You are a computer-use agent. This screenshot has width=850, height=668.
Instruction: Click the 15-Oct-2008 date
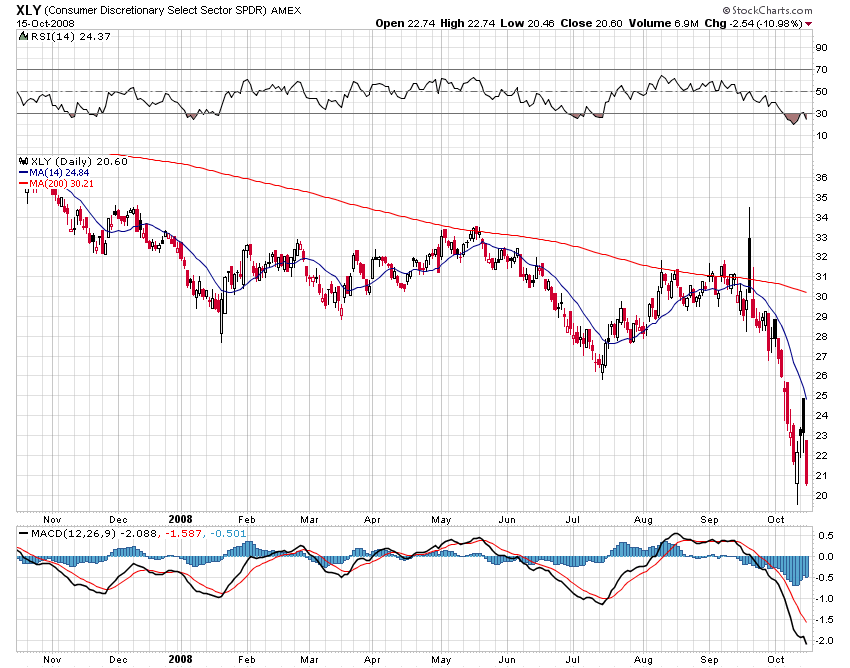click(x=46, y=24)
